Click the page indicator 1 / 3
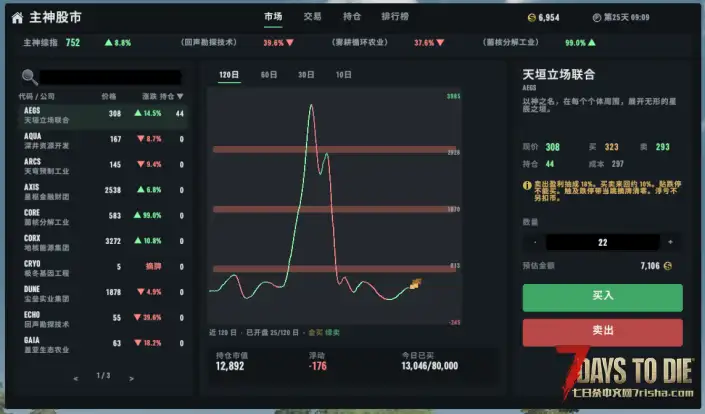 (103, 375)
